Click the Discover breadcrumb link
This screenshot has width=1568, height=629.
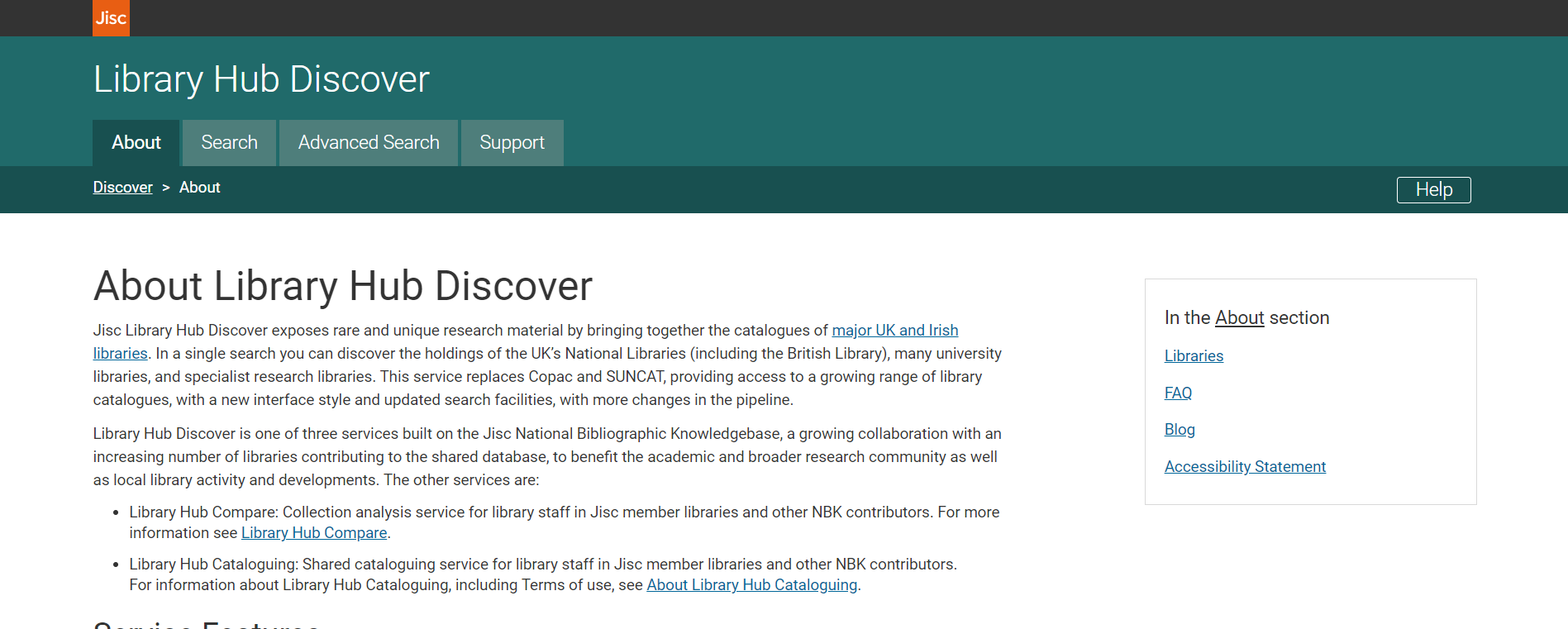click(122, 188)
